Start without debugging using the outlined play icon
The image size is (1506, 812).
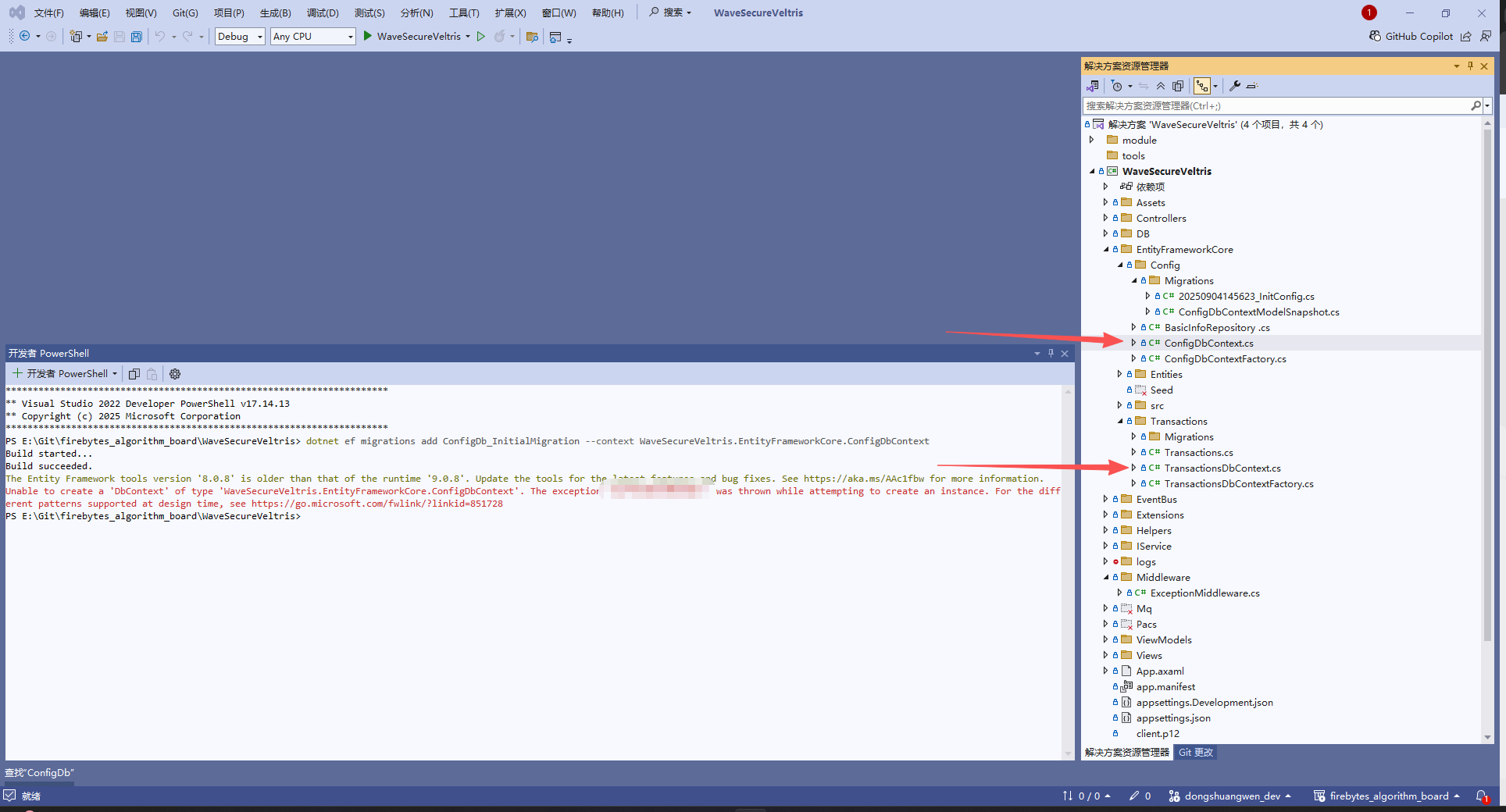tap(481, 36)
